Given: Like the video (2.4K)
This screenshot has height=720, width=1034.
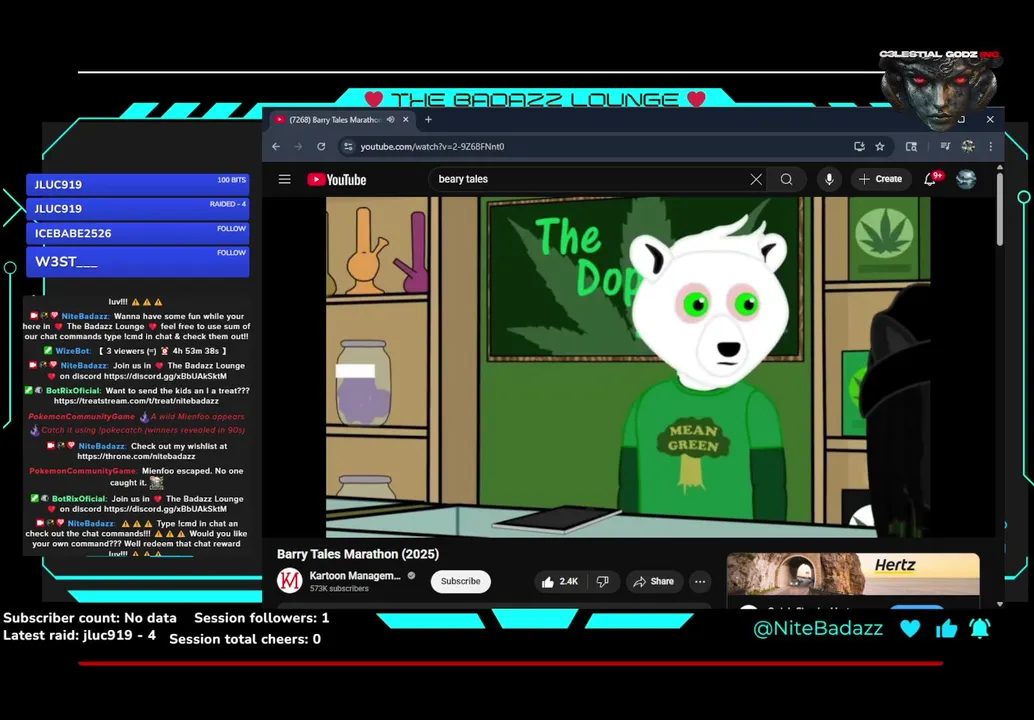Looking at the screenshot, I should coord(560,582).
